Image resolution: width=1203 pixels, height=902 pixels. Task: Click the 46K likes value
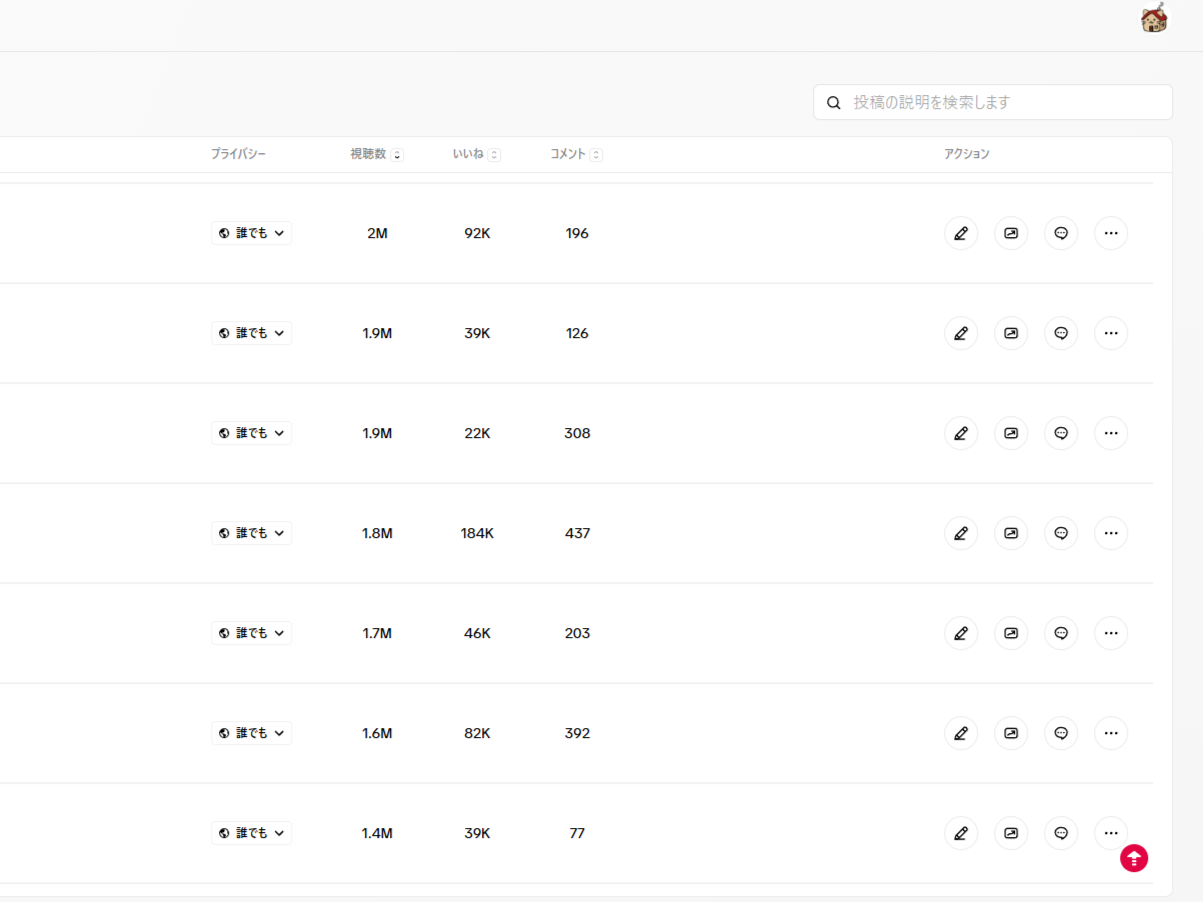coord(477,633)
